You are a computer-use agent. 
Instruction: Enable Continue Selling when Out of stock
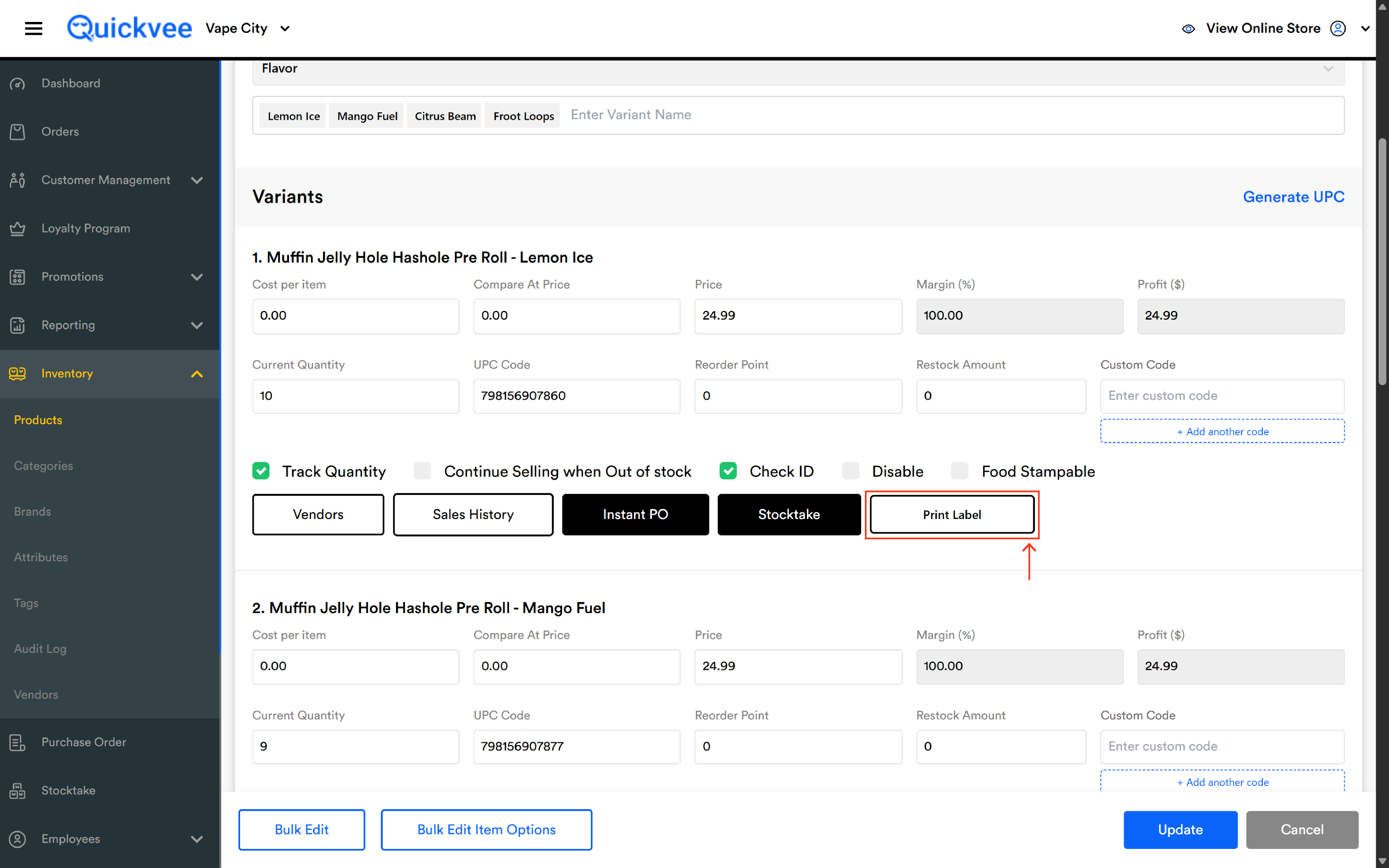coord(422,471)
